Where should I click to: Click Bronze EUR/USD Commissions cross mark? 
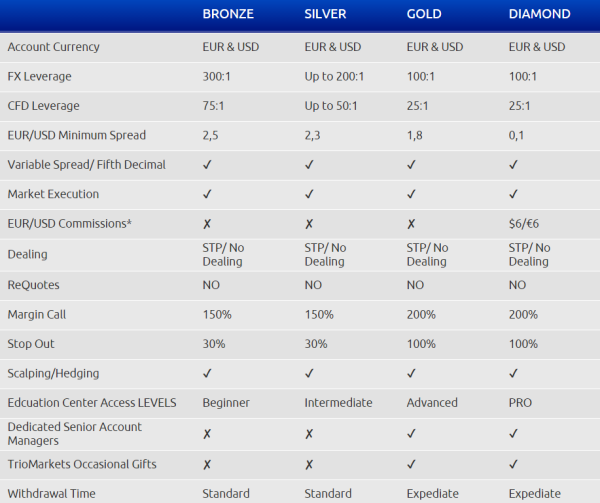tap(207, 224)
